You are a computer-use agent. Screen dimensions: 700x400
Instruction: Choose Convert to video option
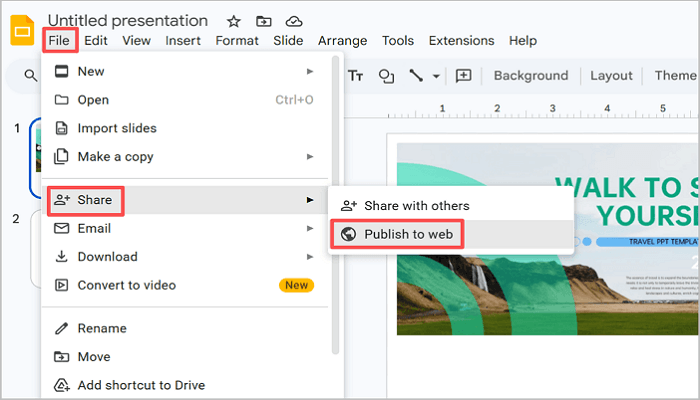tap(184, 285)
